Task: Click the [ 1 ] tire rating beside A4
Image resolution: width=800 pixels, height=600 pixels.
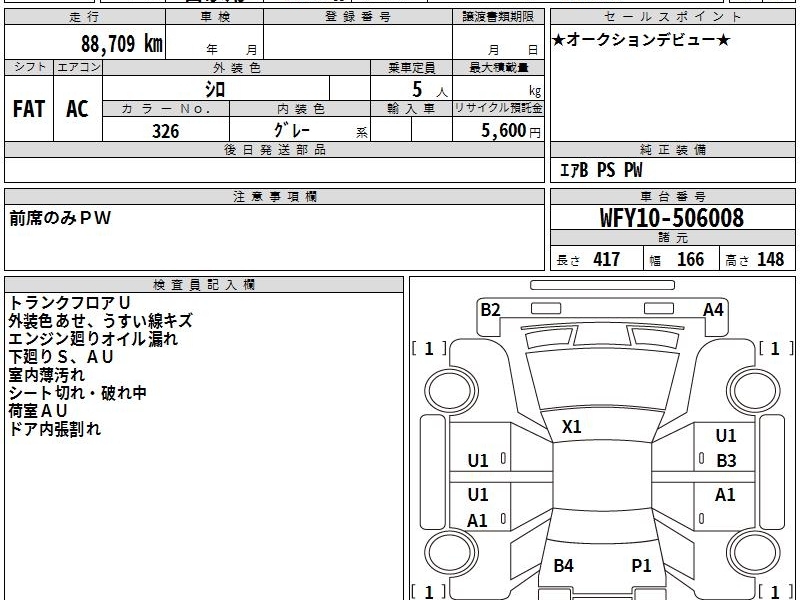Action: coord(776,349)
